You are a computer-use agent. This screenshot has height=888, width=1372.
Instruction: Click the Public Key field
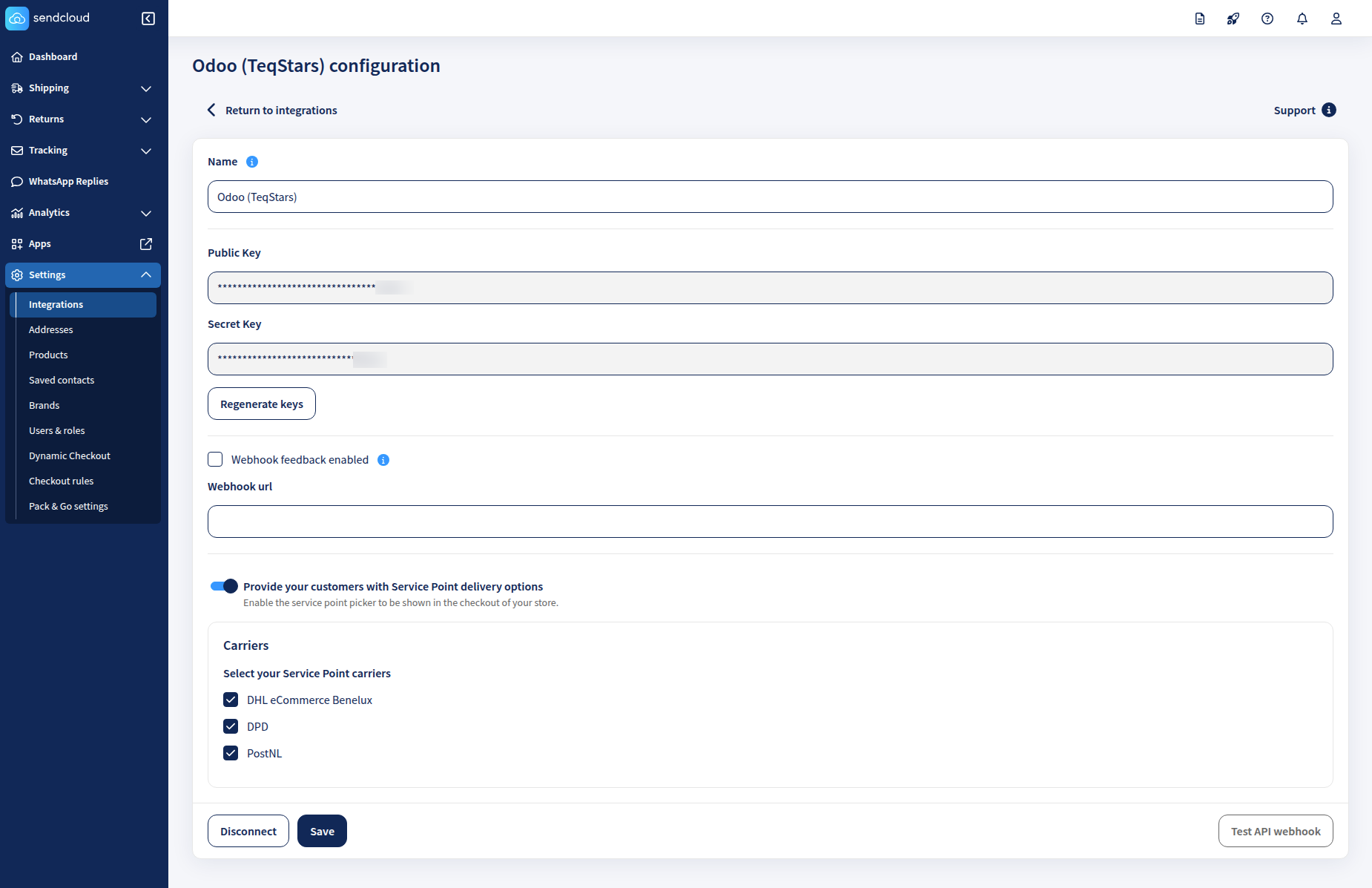(770, 288)
